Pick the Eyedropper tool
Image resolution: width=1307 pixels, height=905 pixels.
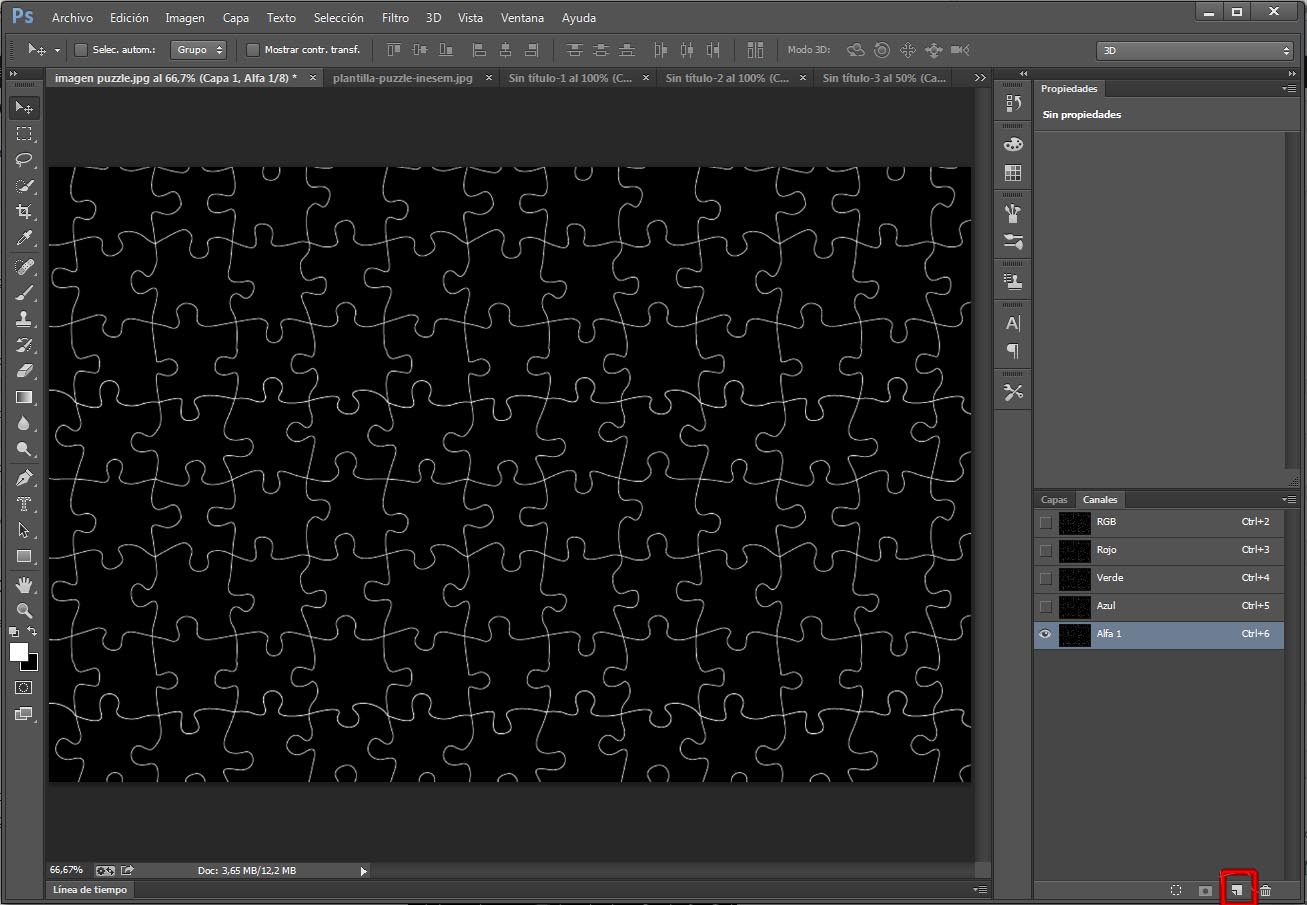point(24,238)
